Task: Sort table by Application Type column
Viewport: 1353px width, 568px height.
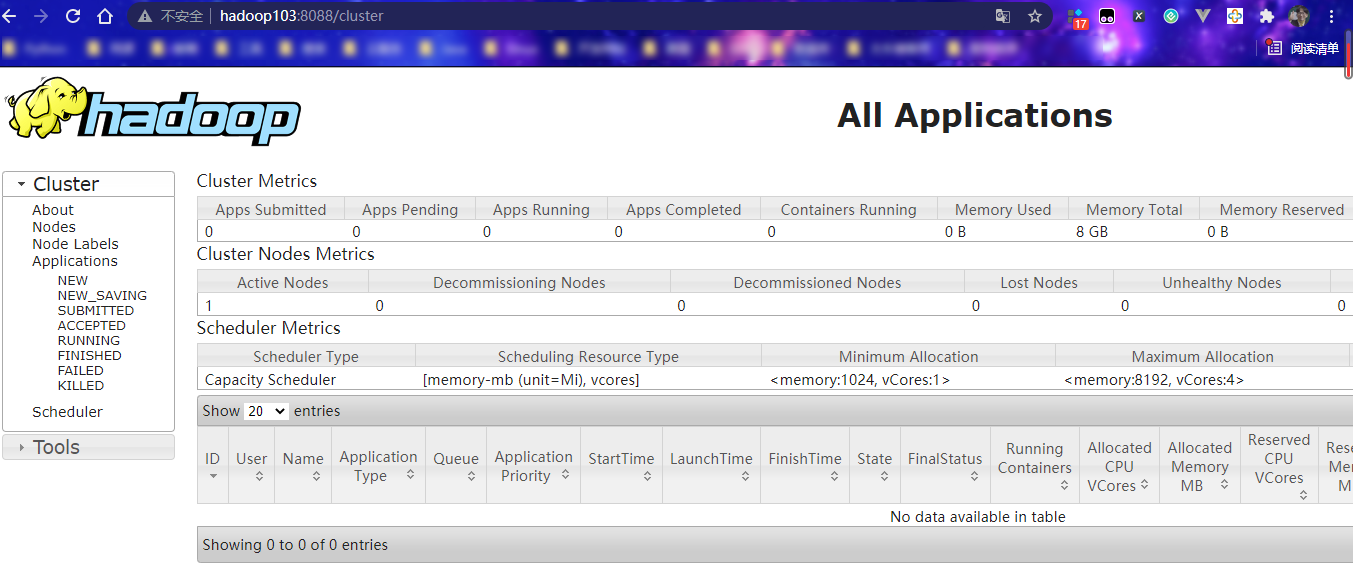Action: (x=378, y=465)
